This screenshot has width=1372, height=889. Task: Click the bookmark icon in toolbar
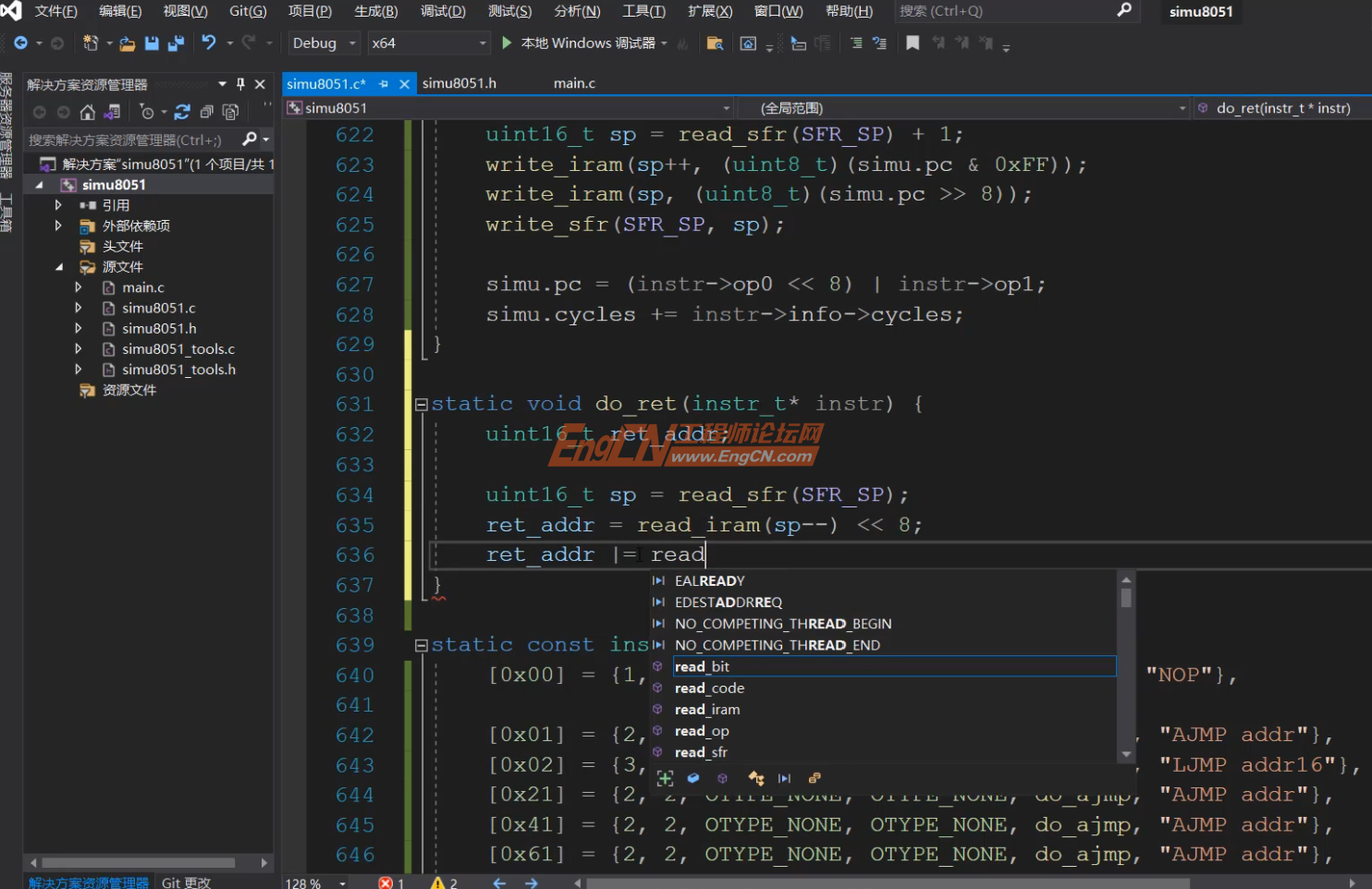[913, 43]
